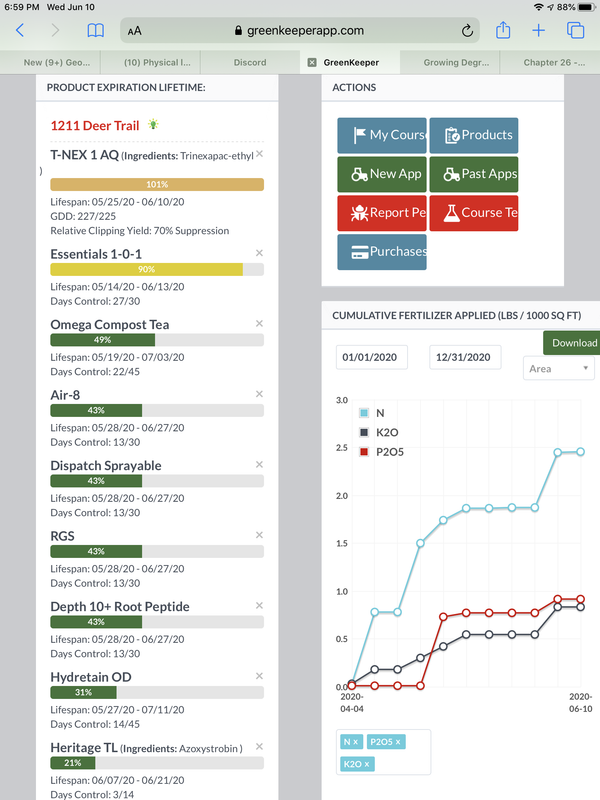Switch to Chapter 26 tab
This screenshot has height=800, width=600.
(550, 62)
